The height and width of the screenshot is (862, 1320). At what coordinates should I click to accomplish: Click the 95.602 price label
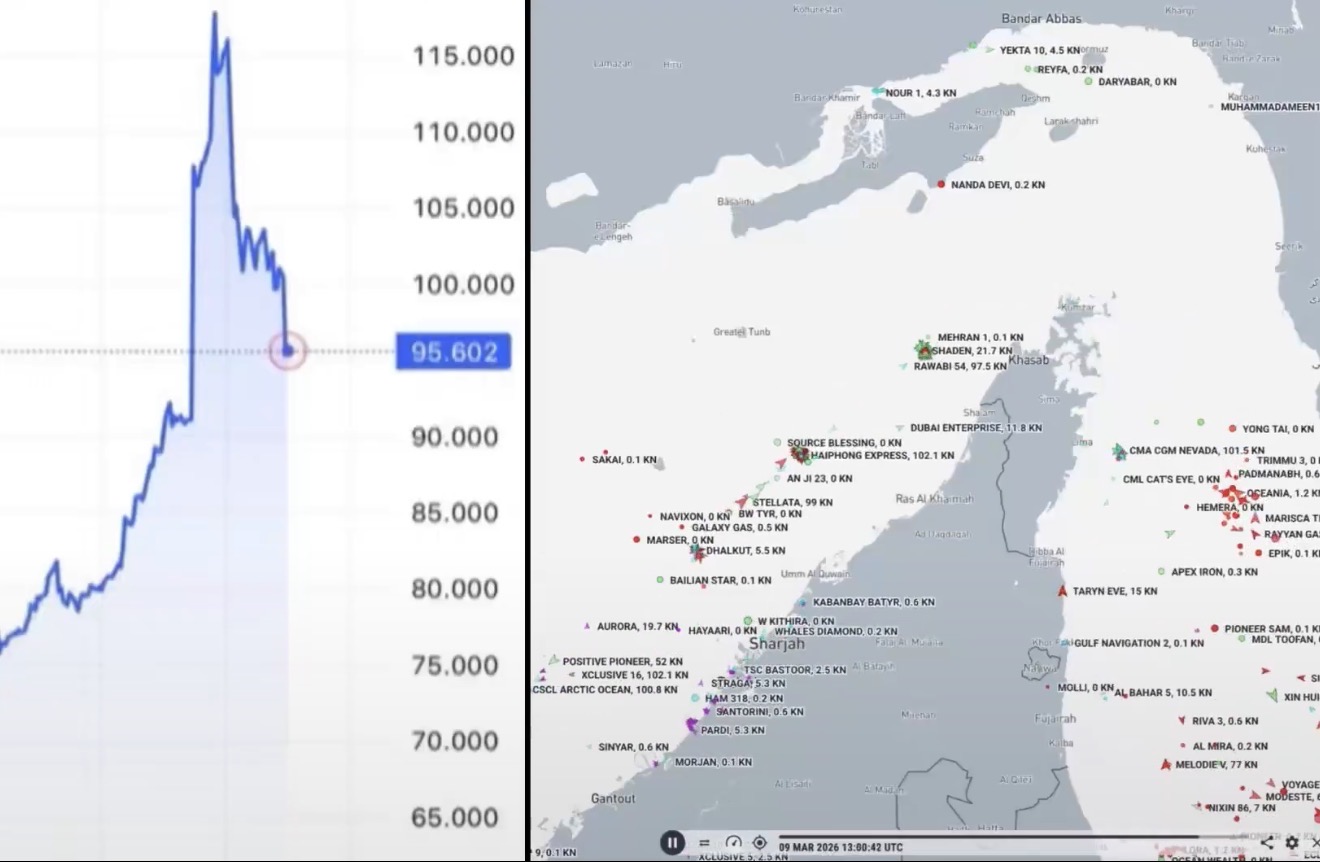(453, 352)
